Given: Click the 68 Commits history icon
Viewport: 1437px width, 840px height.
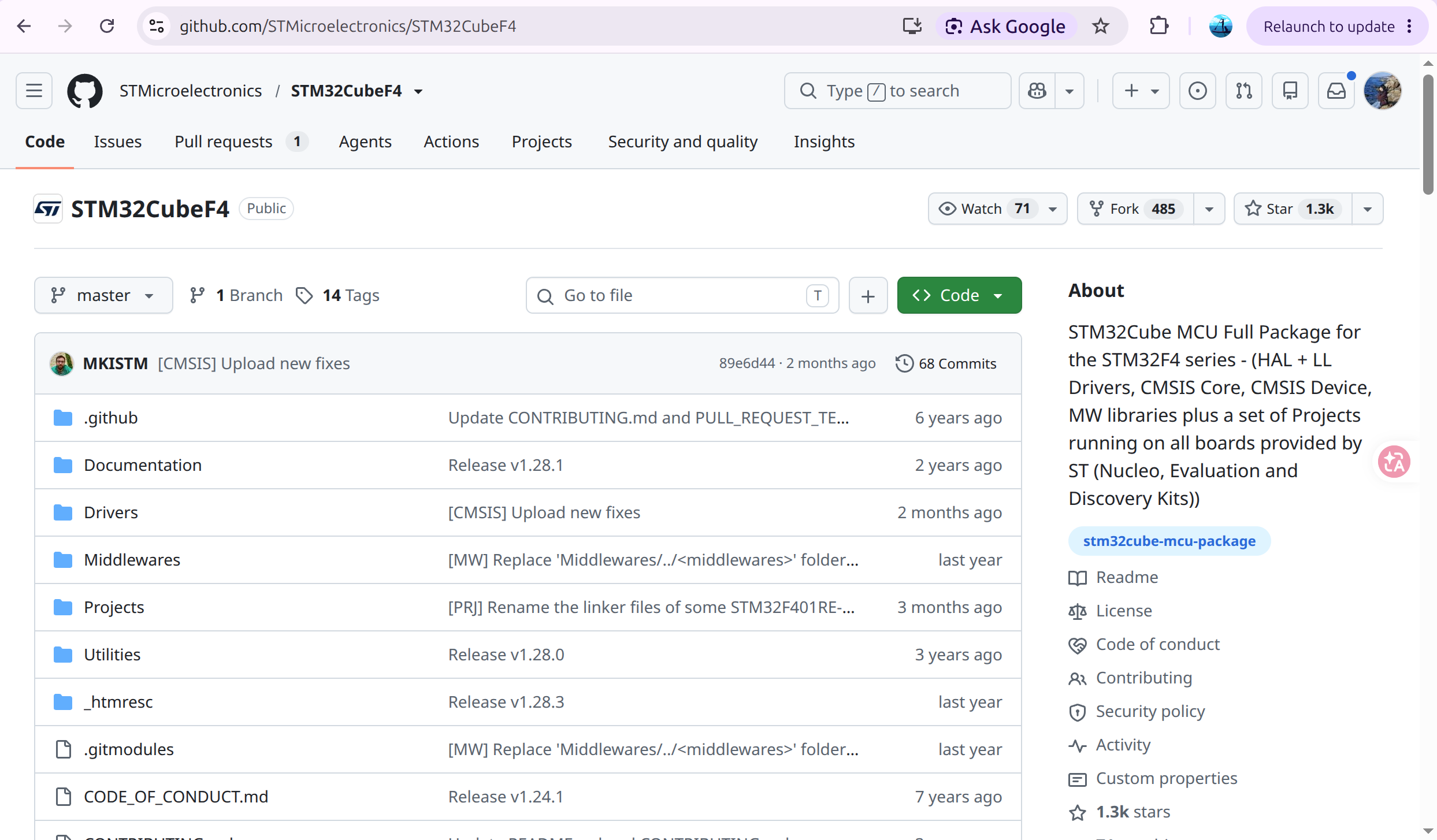Looking at the screenshot, I should pyautogui.click(x=904, y=363).
